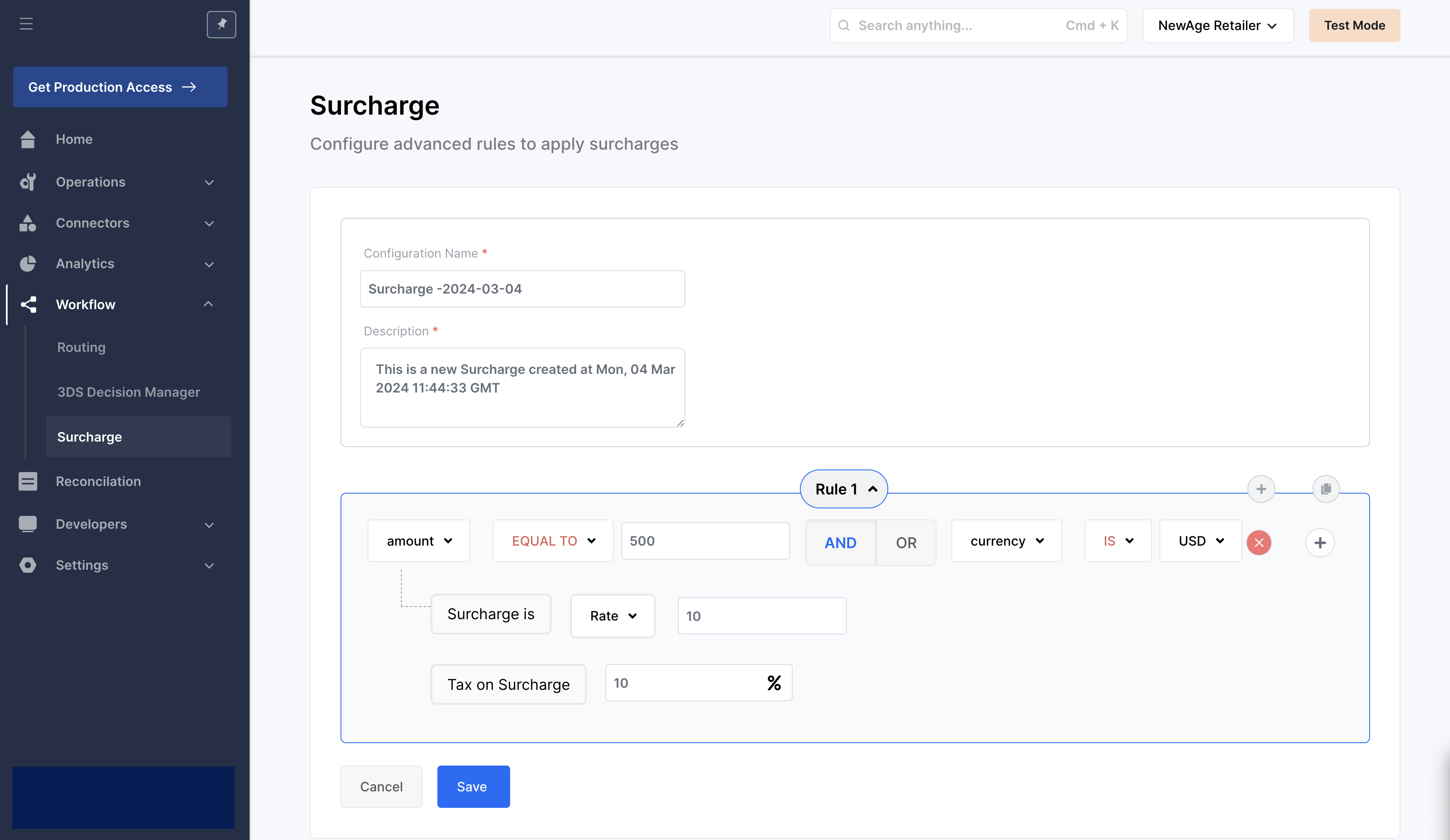
Task: Click the search magnifier icon
Action: click(x=843, y=25)
